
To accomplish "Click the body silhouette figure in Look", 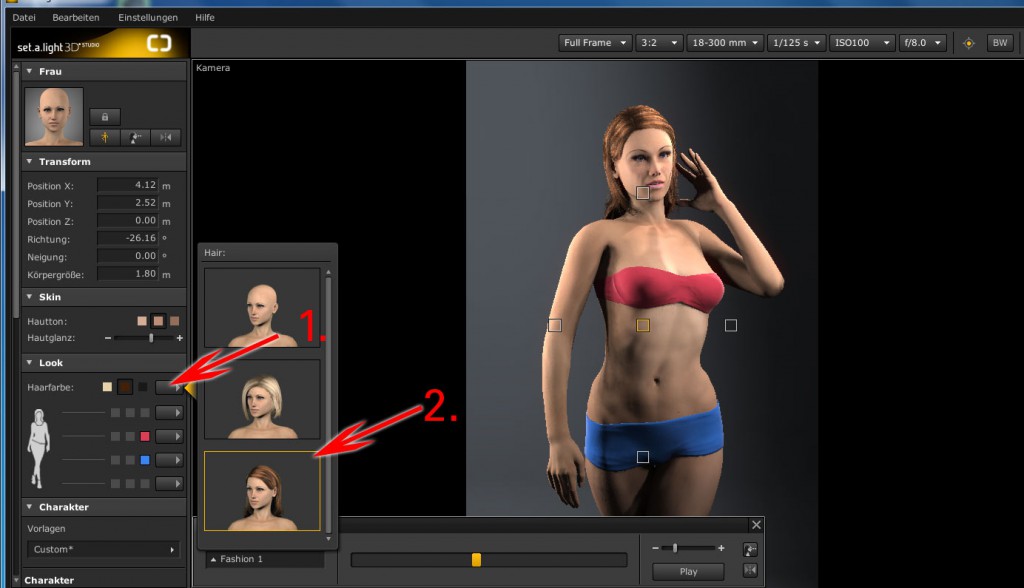I will pyautogui.click(x=38, y=448).
